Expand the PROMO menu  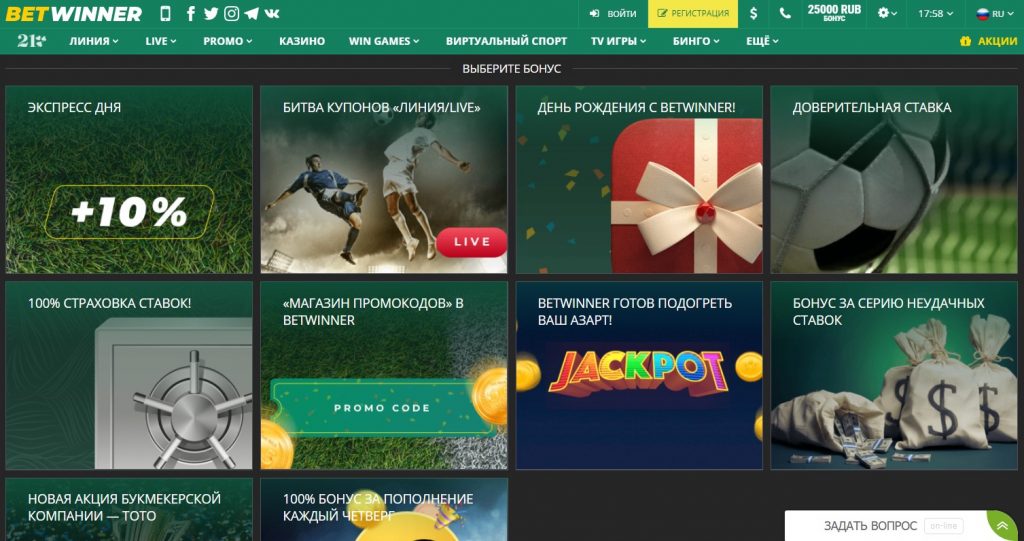[x=227, y=41]
